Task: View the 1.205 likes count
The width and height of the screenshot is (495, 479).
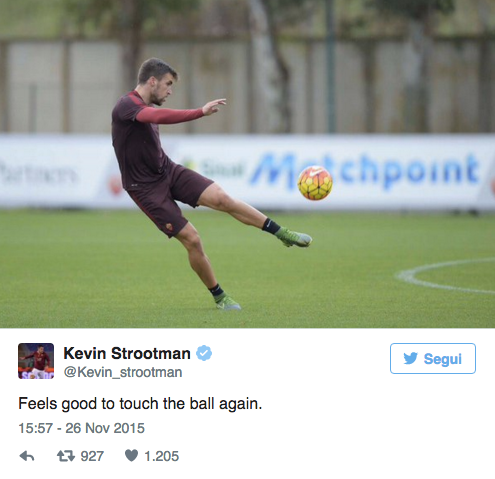Action: pos(161,456)
